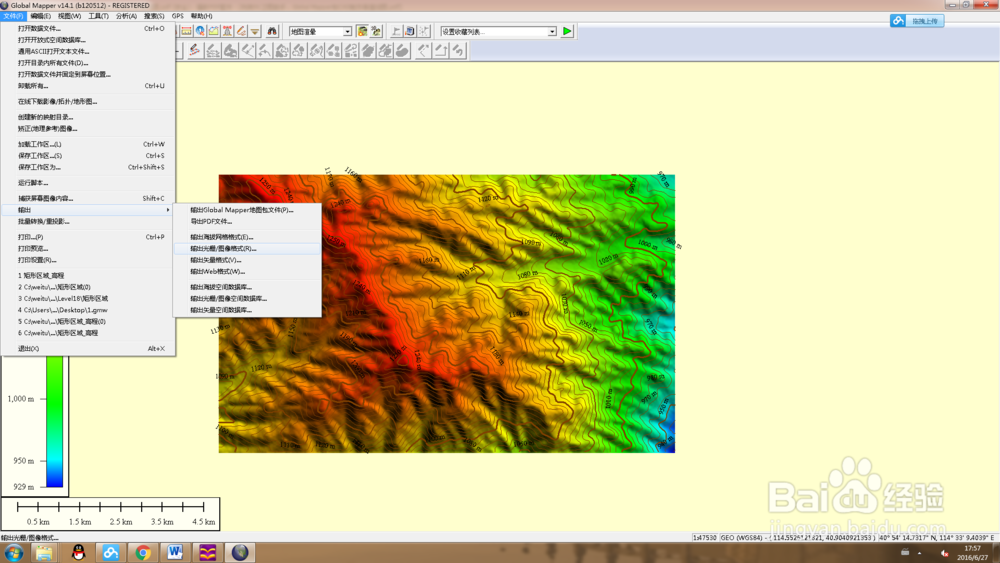Choose 输出海拔网格格式(E) in submenu
The width and height of the screenshot is (1000, 563).
pos(247,237)
